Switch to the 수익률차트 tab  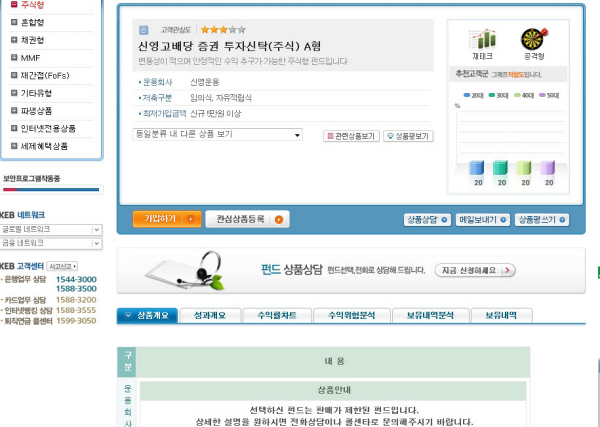277,316
